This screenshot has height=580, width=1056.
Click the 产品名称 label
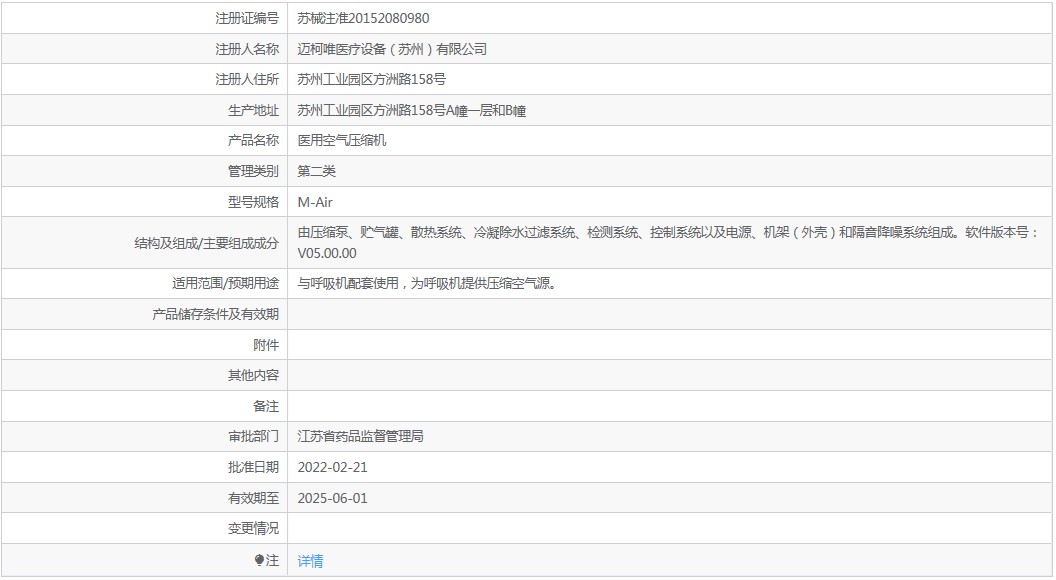pyautogui.click(x=253, y=140)
